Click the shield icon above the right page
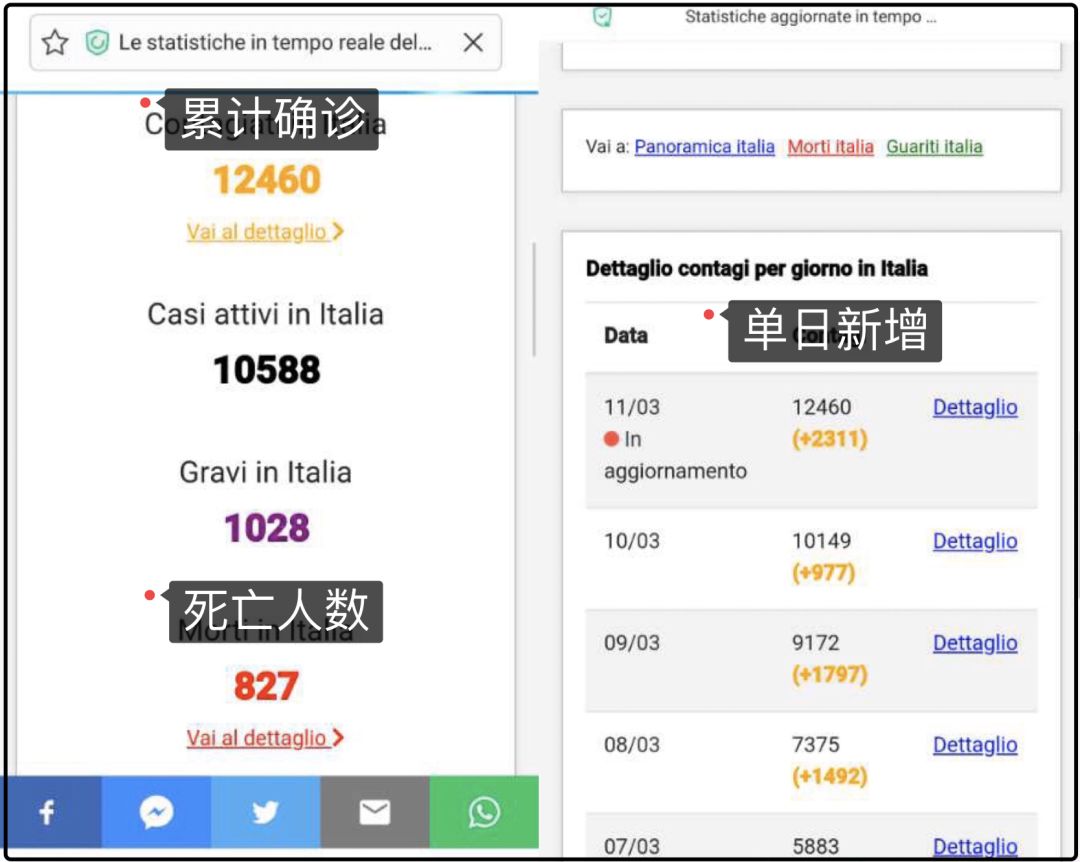 tap(602, 16)
